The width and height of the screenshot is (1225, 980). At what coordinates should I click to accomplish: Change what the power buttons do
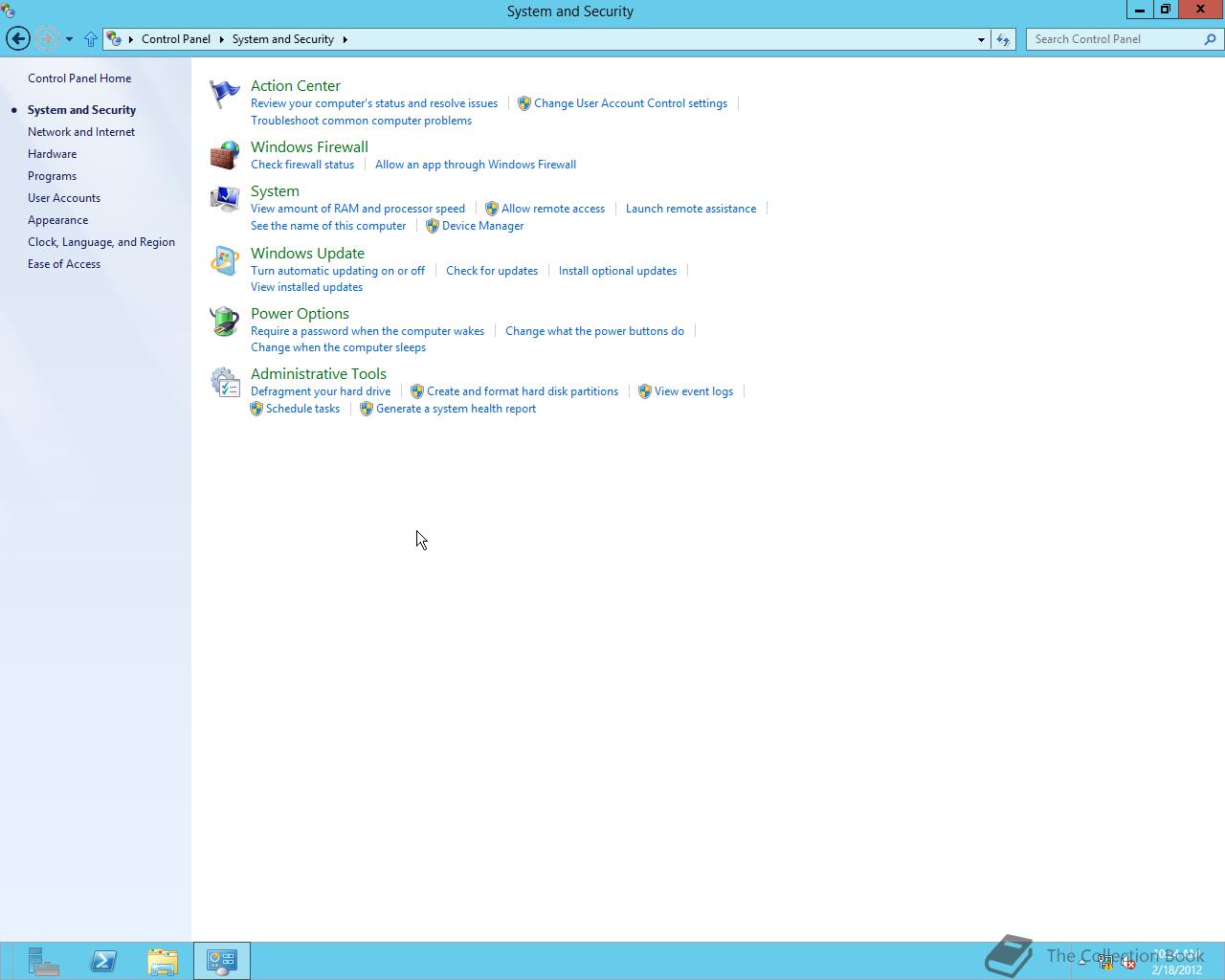(594, 331)
